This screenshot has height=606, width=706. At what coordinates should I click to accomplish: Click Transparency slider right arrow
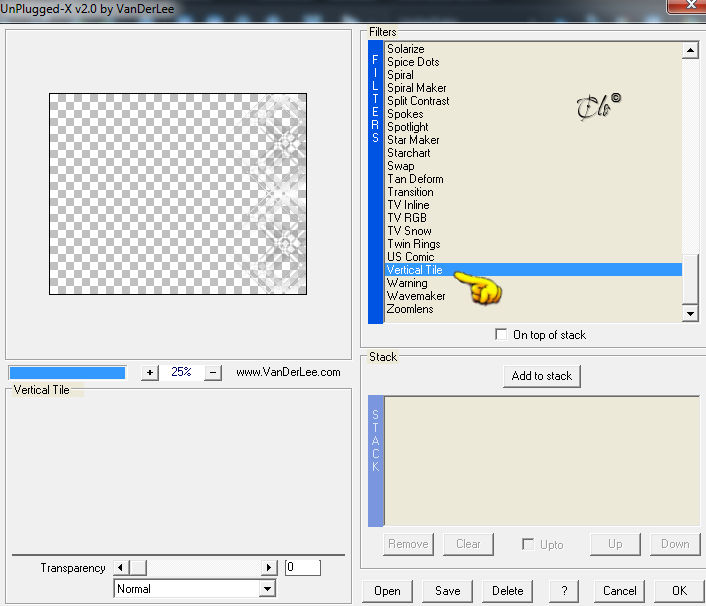click(269, 567)
